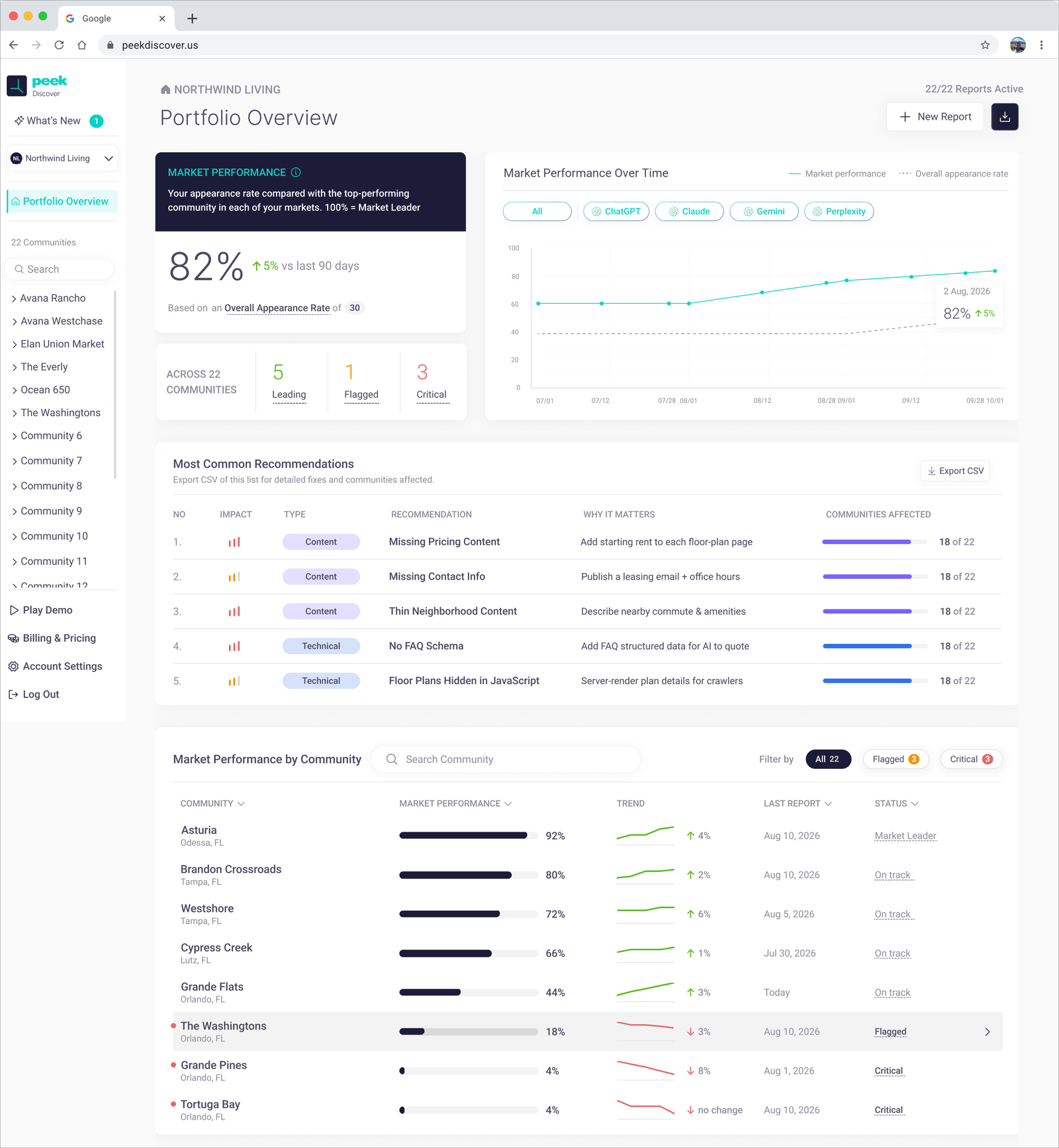Open the Overall Appearance Rate link
The height and width of the screenshot is (1148, 1059).
click(x=277, y=308)
